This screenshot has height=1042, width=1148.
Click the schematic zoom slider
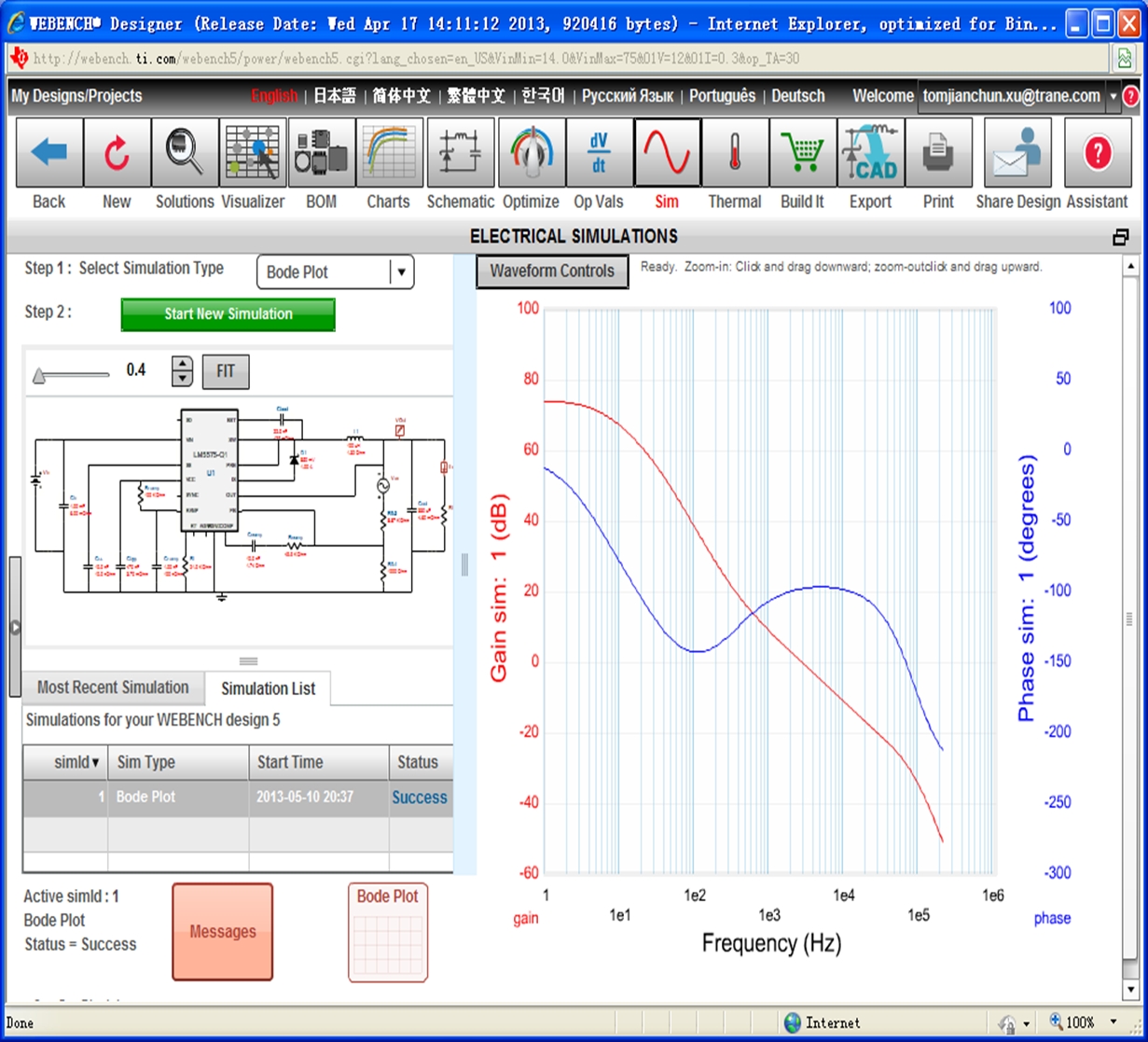click(x=72, y=375)
